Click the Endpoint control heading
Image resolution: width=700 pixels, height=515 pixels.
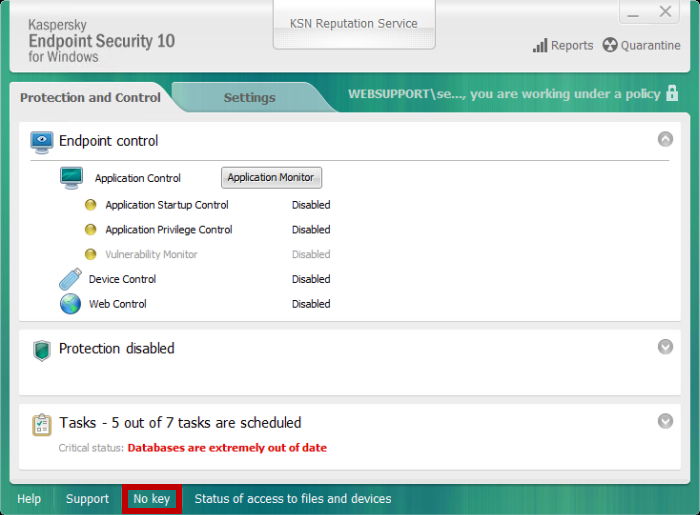[x=108, y=141]
